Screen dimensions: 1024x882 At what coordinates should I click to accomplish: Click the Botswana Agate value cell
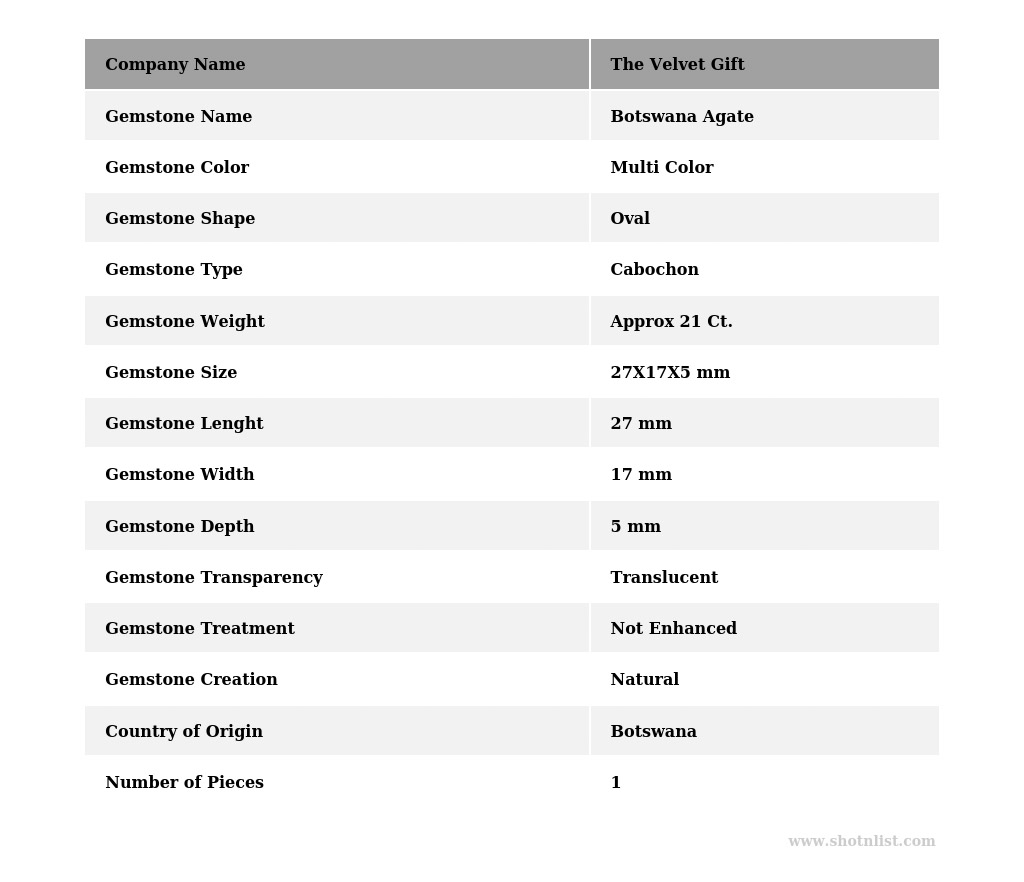[x=682, y=117]
